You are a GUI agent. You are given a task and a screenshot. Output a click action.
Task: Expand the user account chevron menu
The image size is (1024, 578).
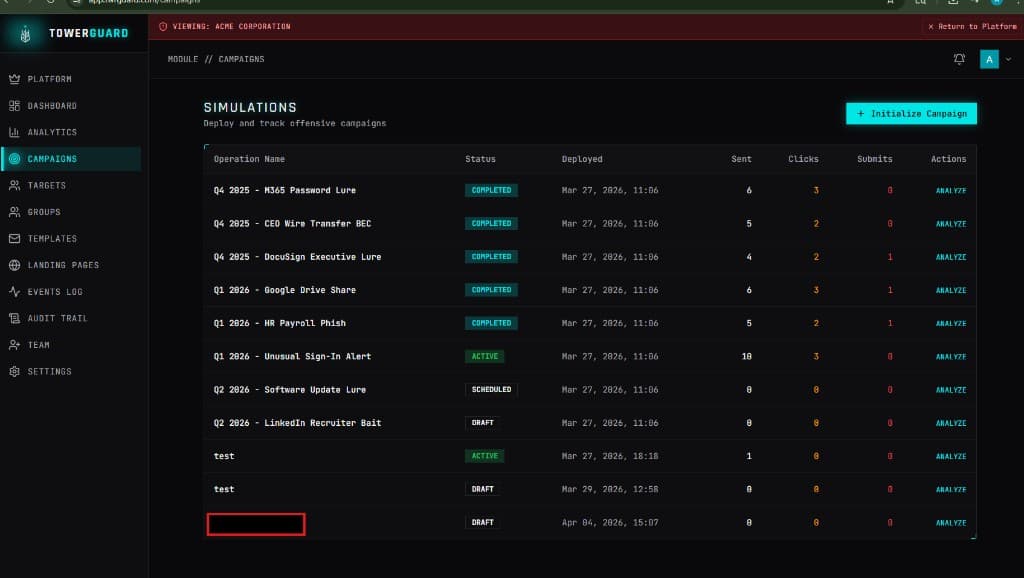[1008, 59]
